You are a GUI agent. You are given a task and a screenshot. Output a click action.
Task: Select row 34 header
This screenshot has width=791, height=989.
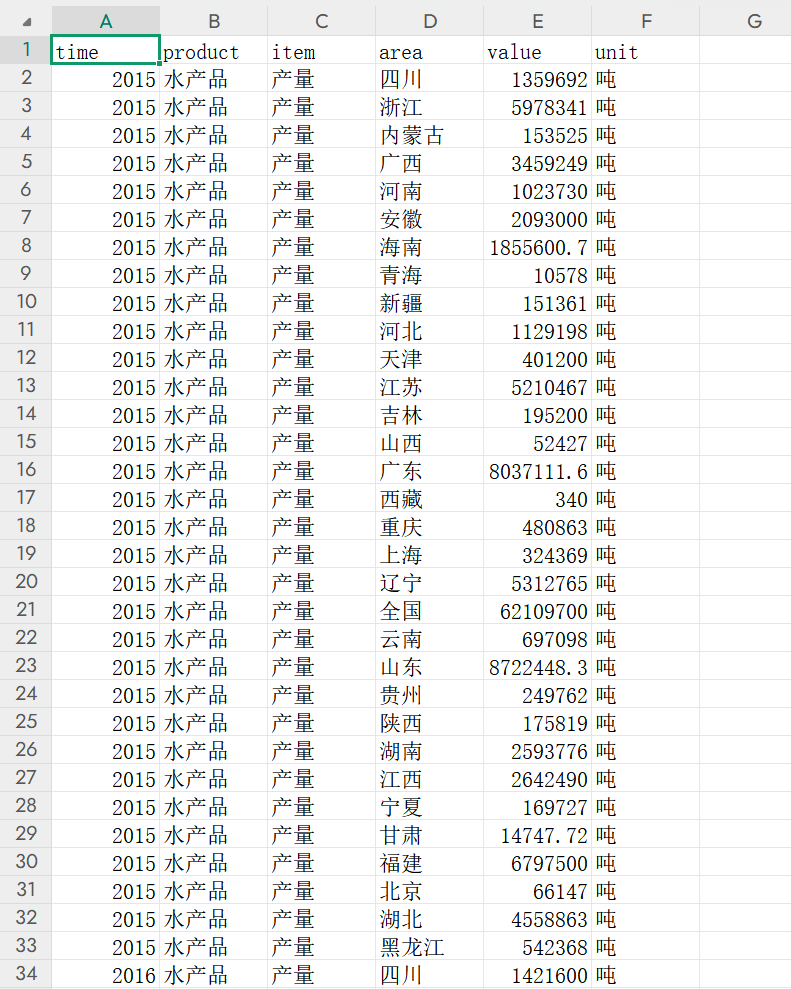26,974
